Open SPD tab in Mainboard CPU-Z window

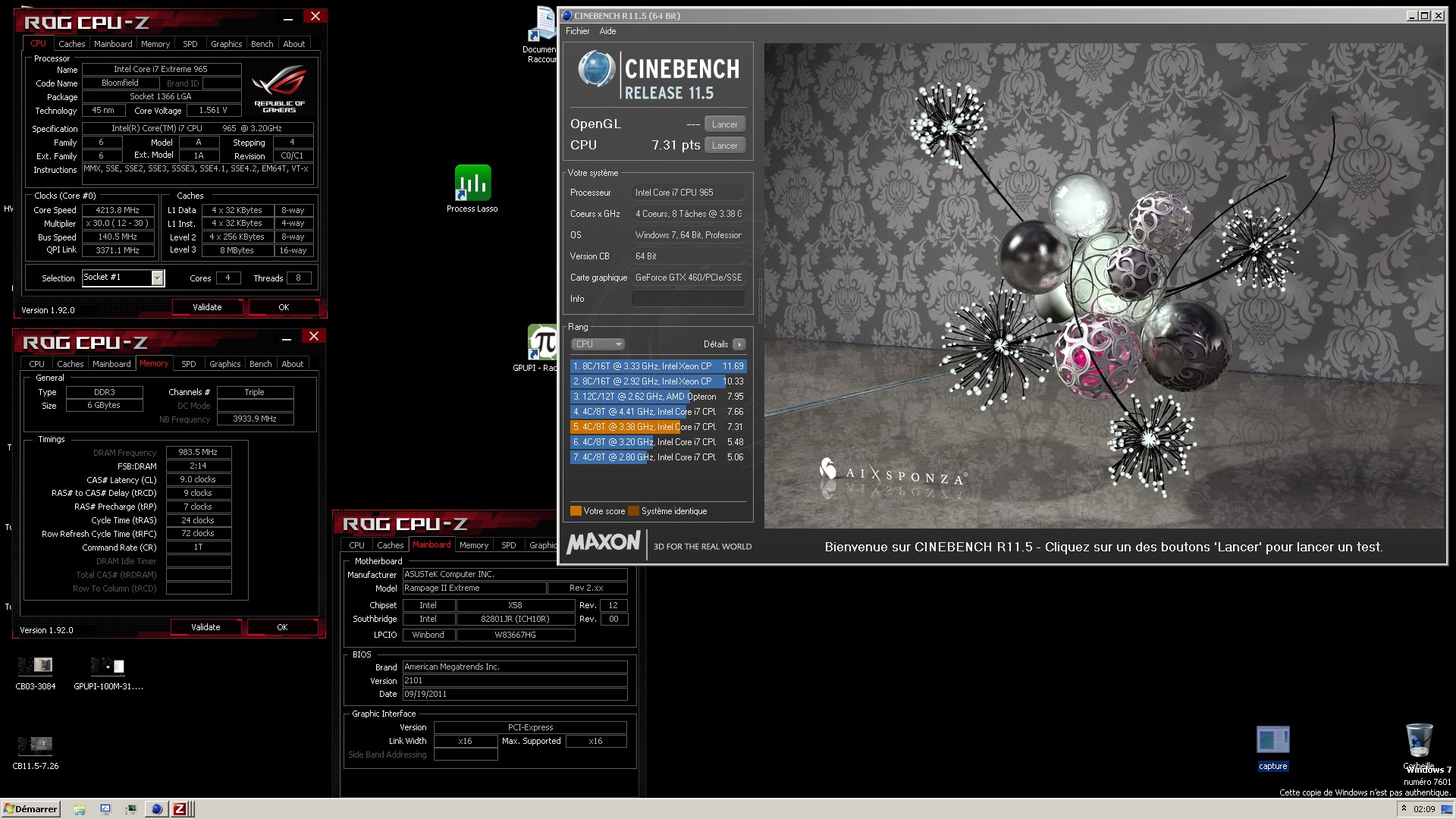509,545
